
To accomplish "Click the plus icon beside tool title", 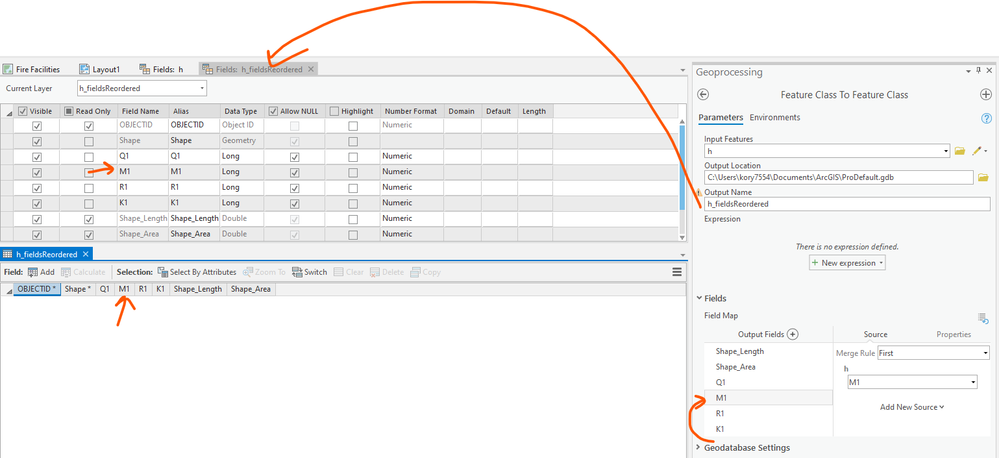I will (x=985, y=94).
